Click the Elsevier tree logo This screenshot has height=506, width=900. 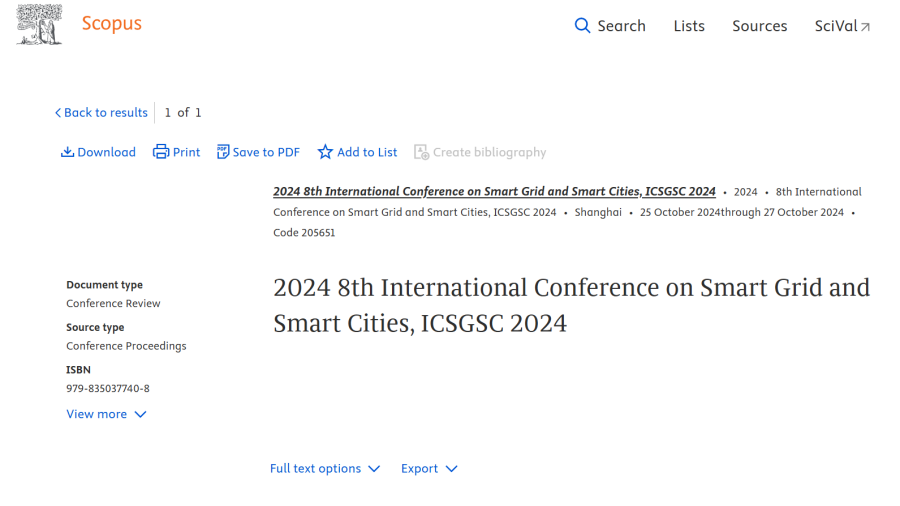pyautogui.click(x=39, y=25)
